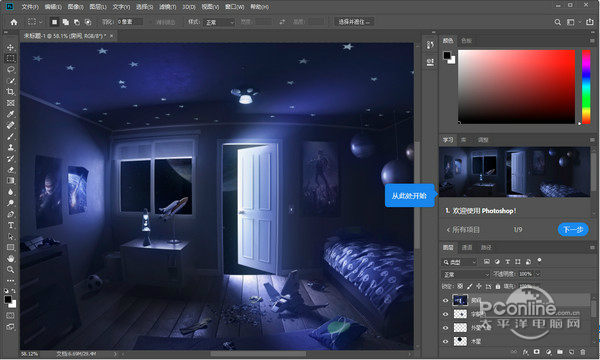The image size is (600, 360).
Task: Open the 样式 style dropdown
Action: click(x=219, y=23)
